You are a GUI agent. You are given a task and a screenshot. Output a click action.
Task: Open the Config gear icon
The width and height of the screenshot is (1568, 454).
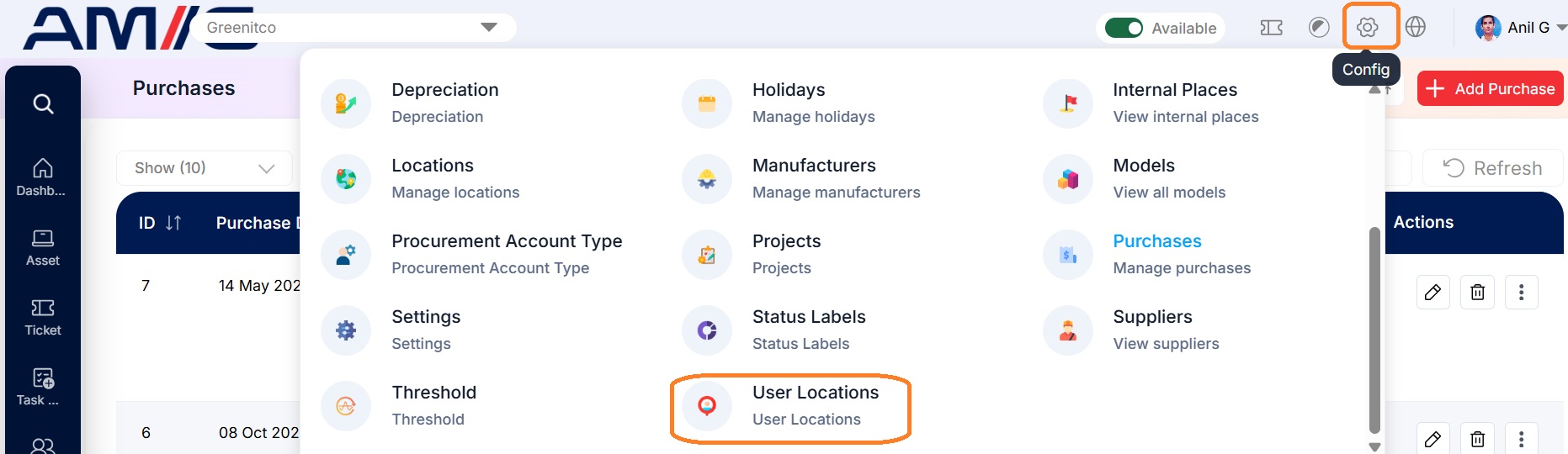pos(1367,28)
